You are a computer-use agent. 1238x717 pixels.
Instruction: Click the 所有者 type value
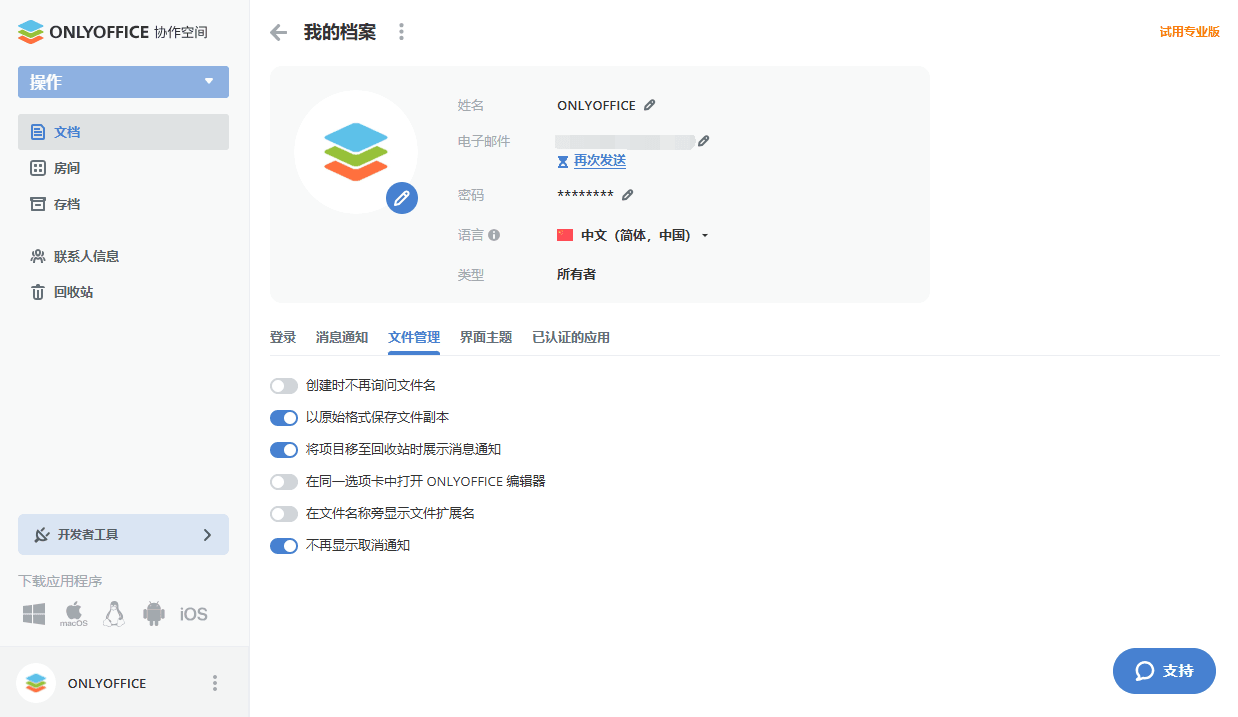pos(576,274)
